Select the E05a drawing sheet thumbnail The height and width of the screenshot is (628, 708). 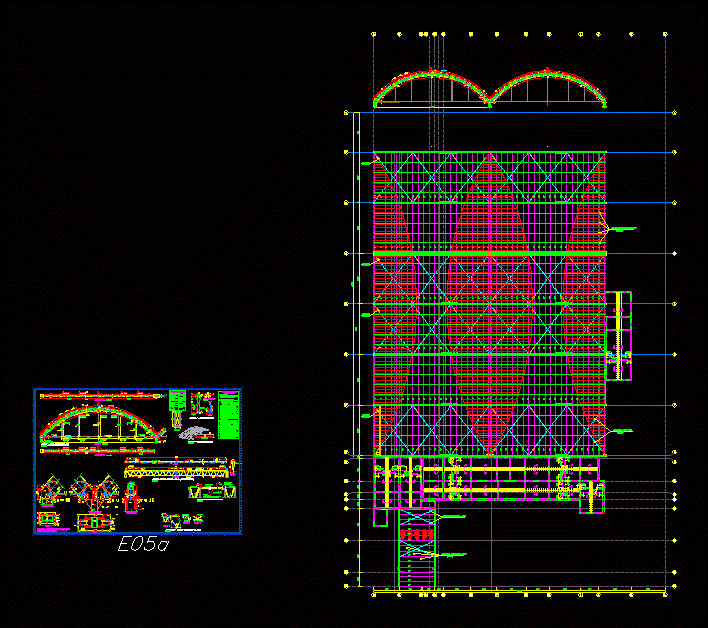(137, 461)
